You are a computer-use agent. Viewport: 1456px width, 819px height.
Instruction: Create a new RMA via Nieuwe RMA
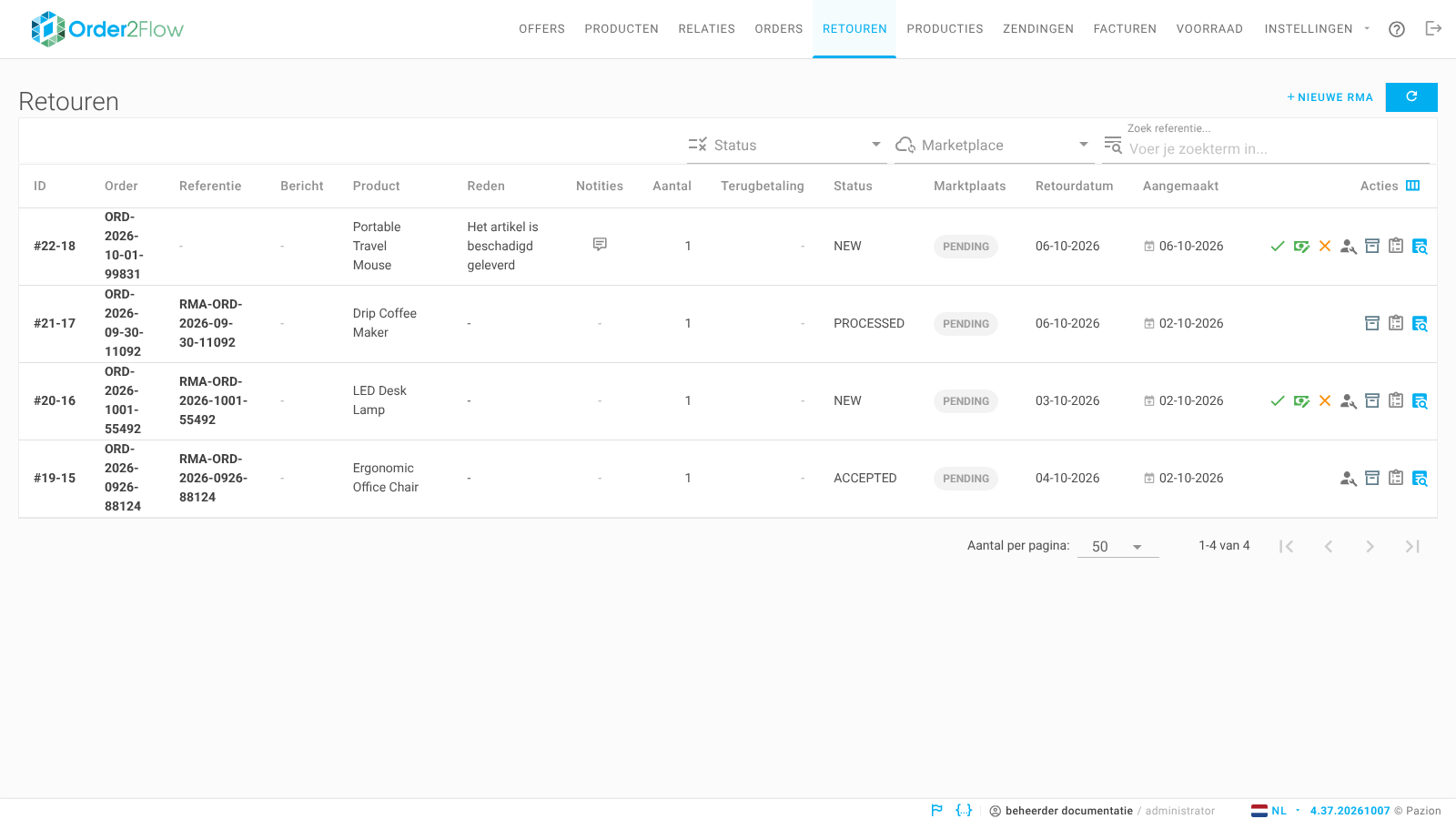(1330, 97)
